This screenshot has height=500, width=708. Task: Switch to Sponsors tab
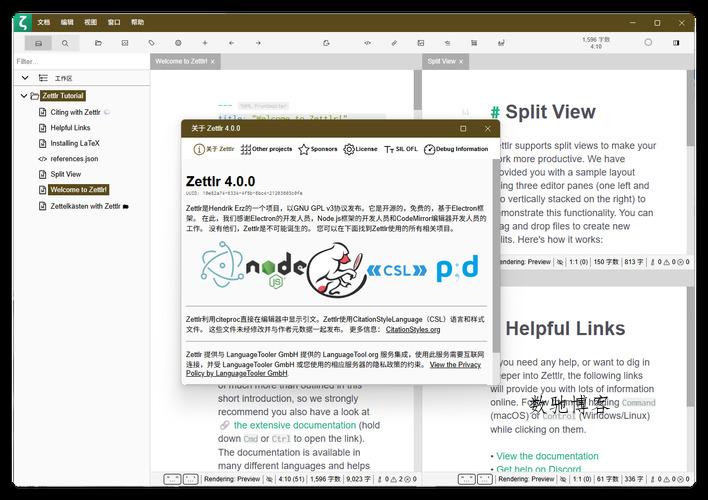[318, 149]
